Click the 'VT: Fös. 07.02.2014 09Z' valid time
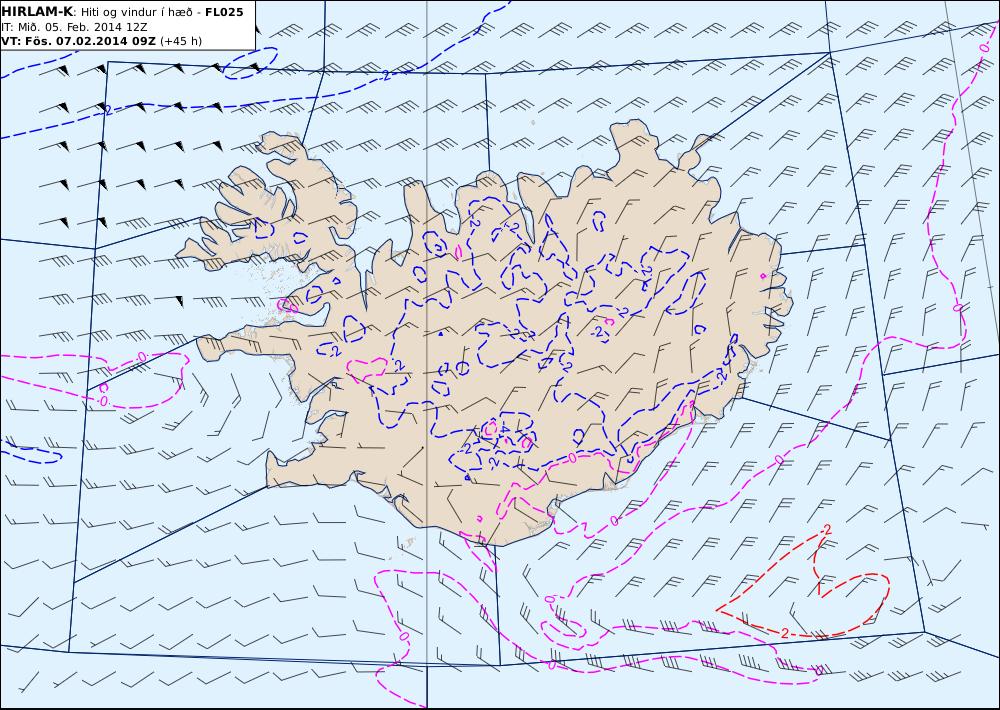 tap(79, 41)
